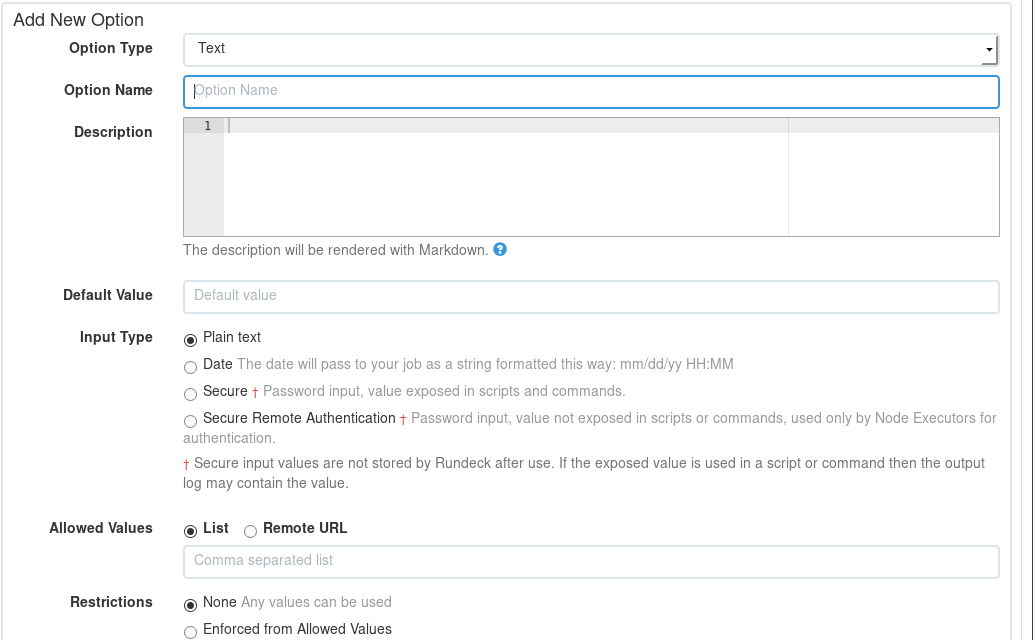The width and height of the screenshot is (1036, 640).
Task: Click line number 1 in Description editor
Action: (x=207, y=125)
